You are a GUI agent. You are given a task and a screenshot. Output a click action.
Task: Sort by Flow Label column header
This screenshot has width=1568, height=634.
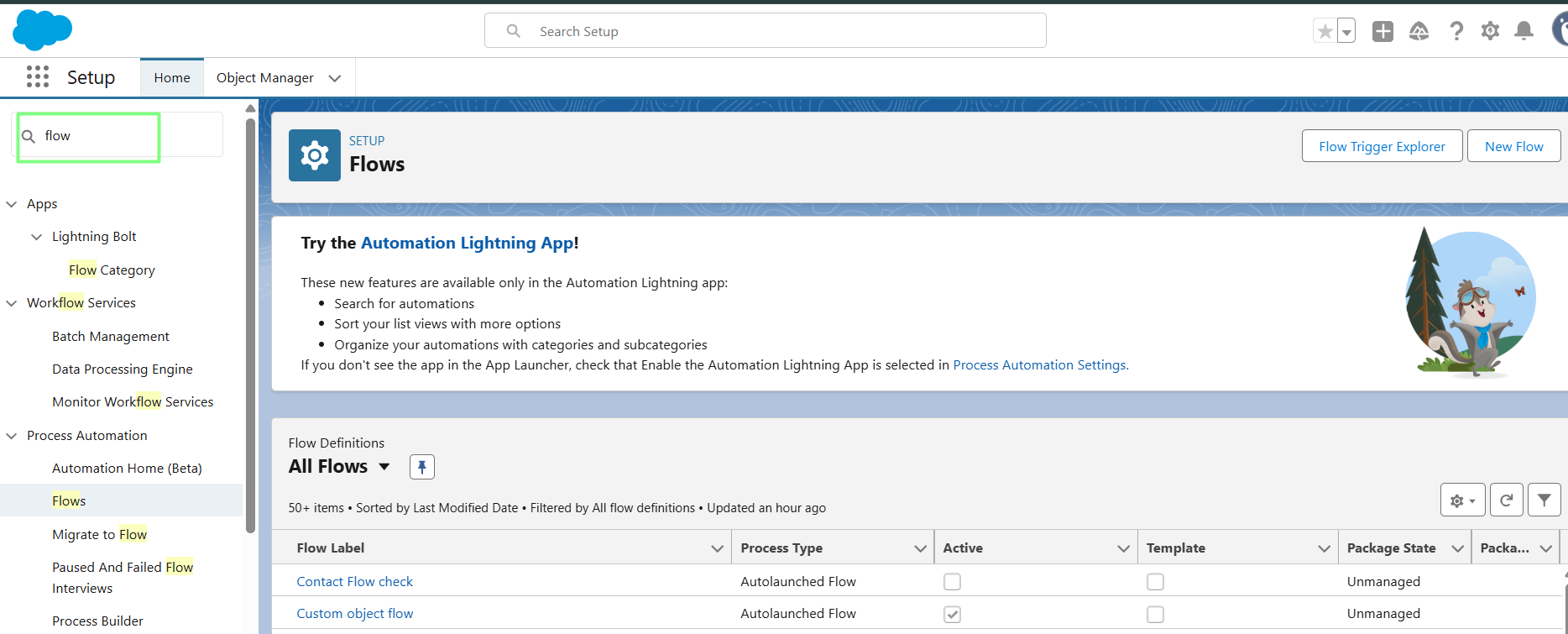[x=331, y=548]
